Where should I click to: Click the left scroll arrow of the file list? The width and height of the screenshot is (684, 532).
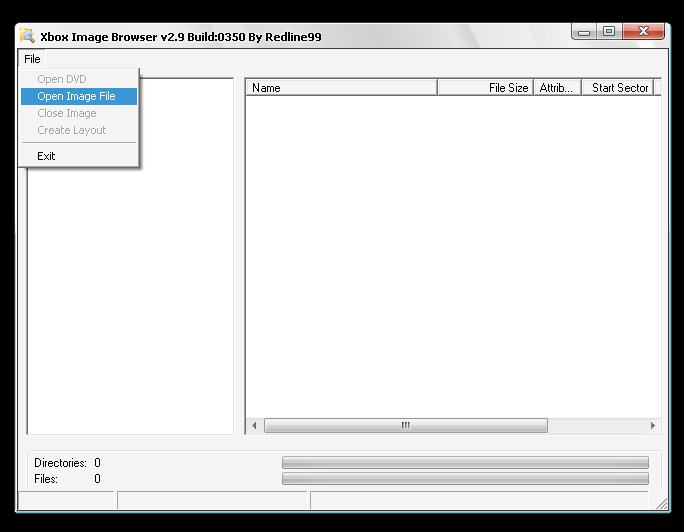click(254, 425)
